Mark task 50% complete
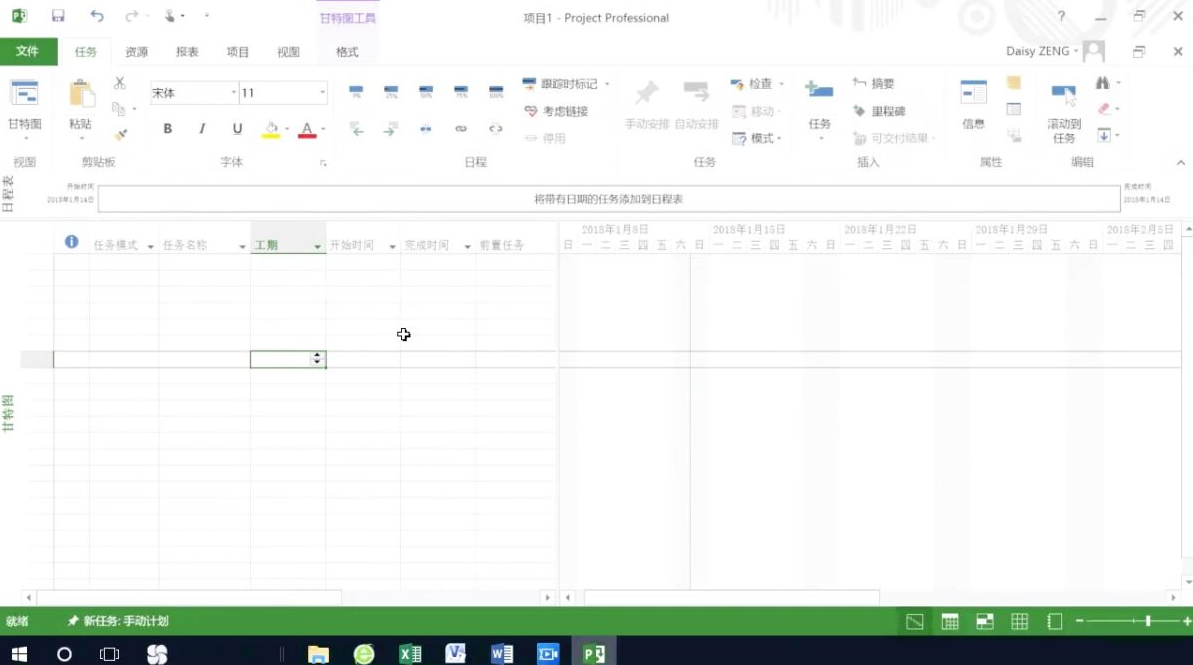This screenshot has height=665, width=1193. pyautogui.click(x=425, y=92)
